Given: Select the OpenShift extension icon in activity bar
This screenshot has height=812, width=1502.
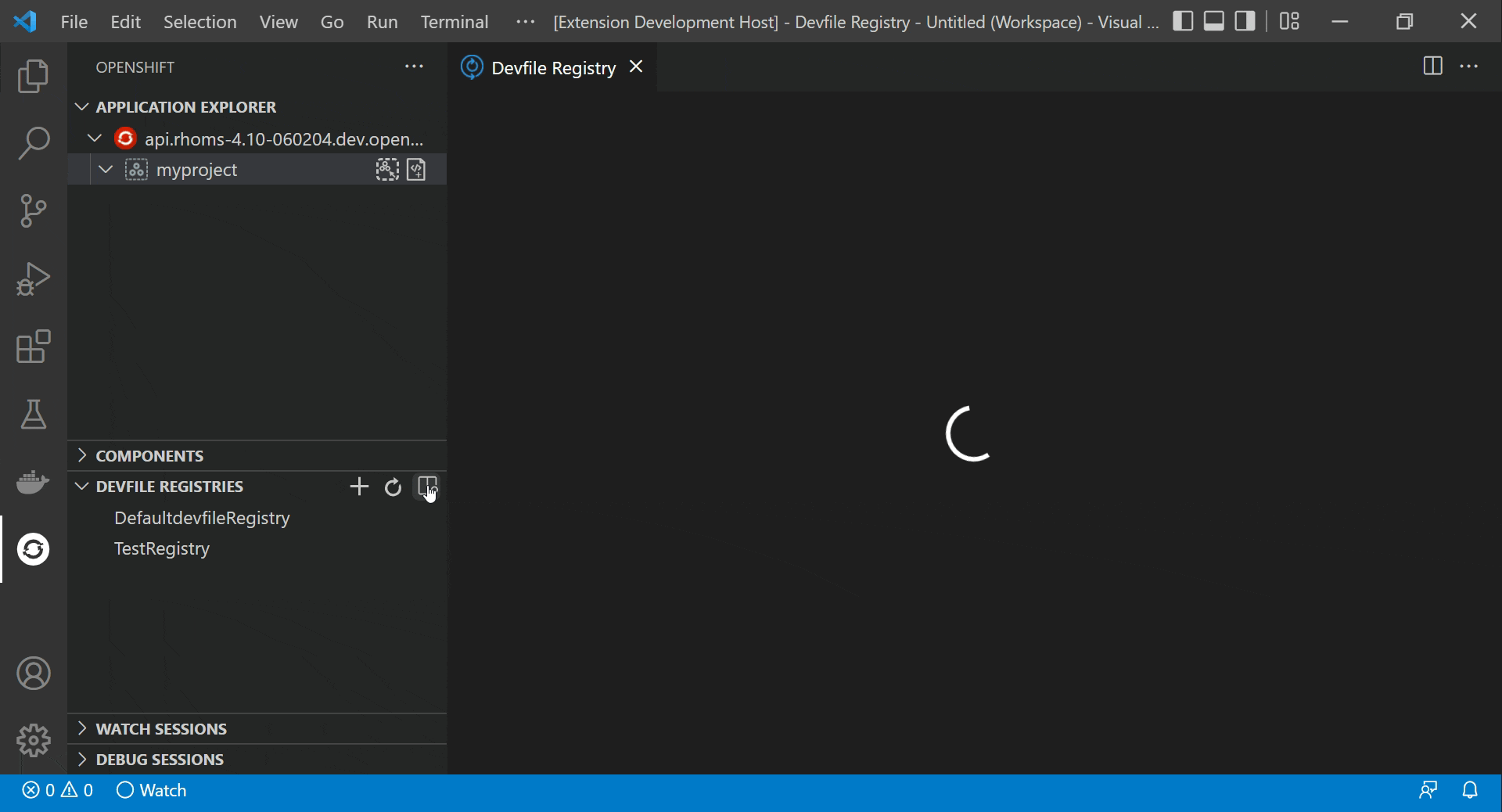Looking at the screenshot, I should 33,550.
